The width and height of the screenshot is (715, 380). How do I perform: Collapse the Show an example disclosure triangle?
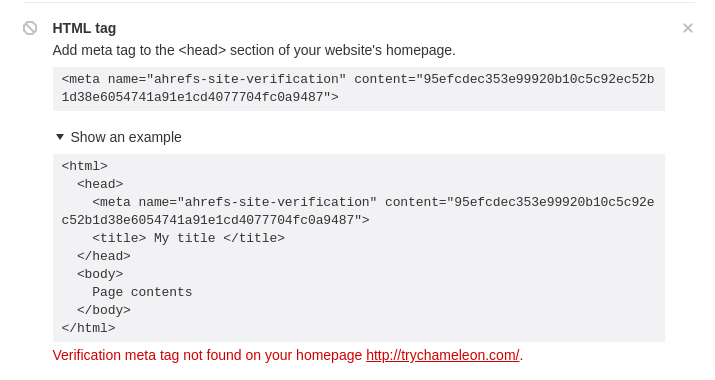click(x=60, y=137)
